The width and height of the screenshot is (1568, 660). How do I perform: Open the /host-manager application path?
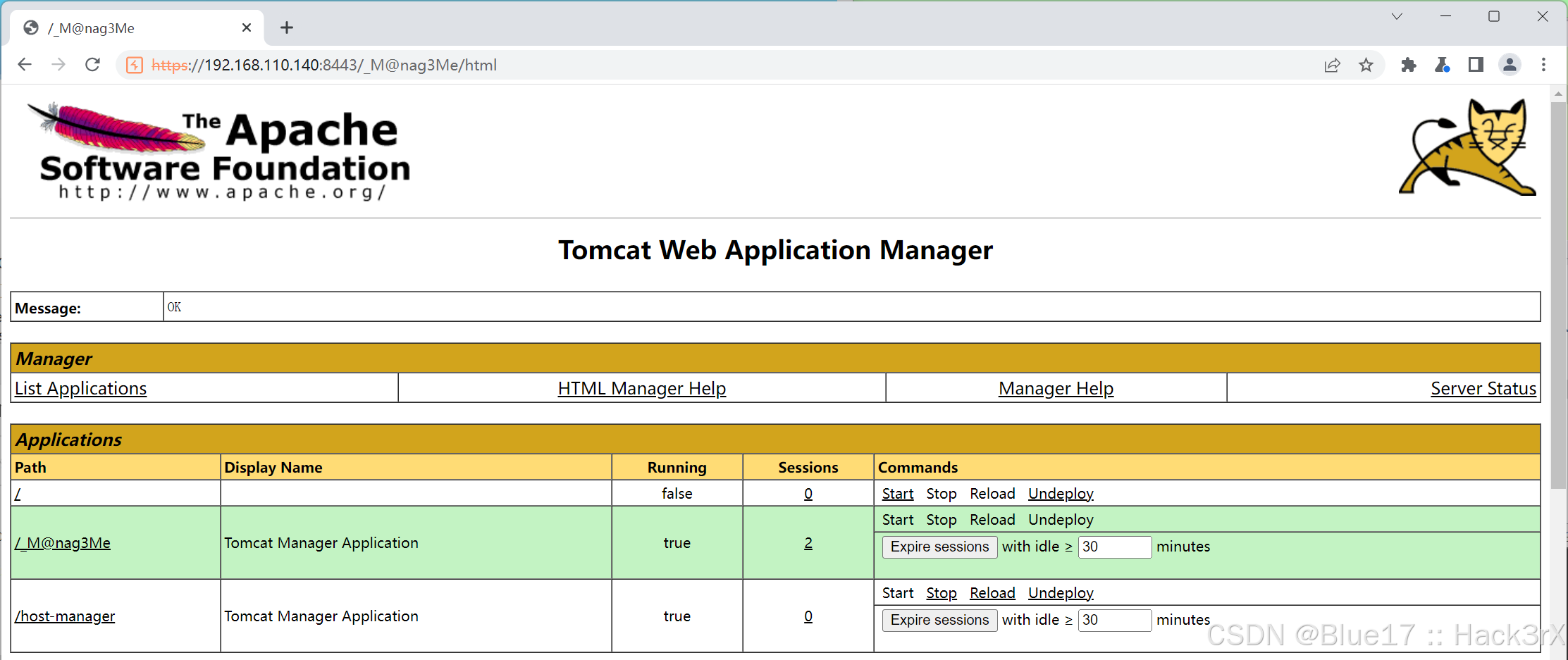(65, 616)
